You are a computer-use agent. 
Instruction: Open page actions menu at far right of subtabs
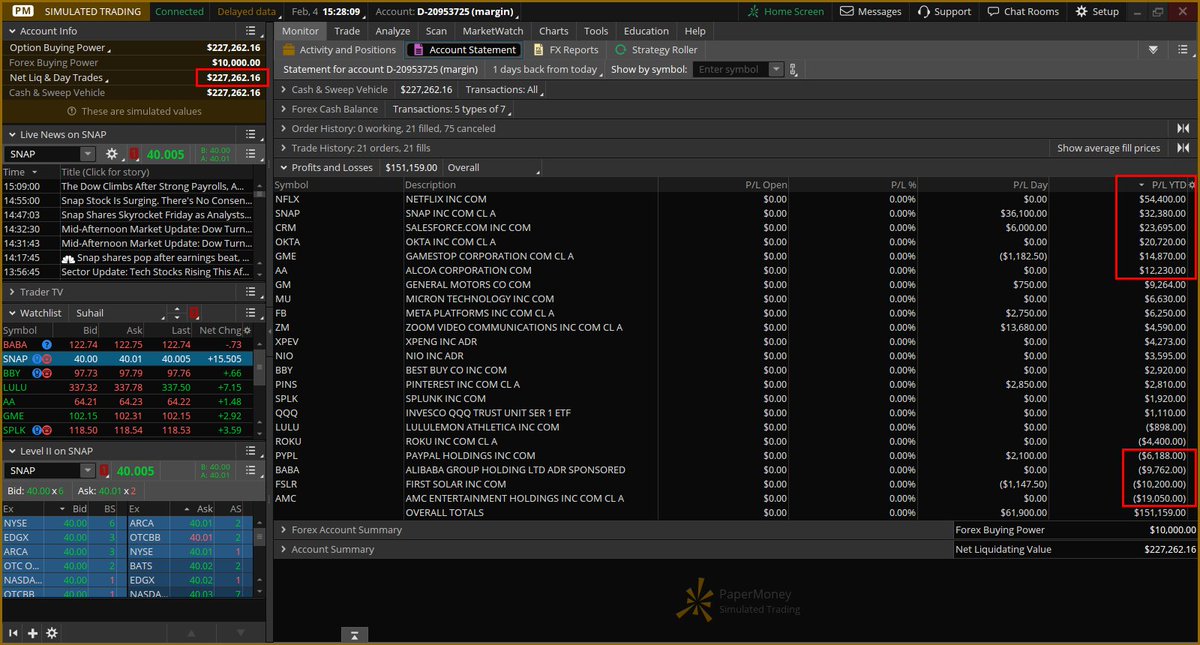click(1185, 50)
